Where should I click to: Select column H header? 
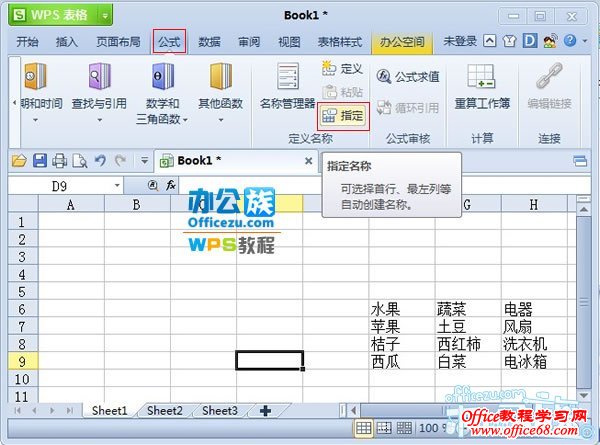coord(534,204)
